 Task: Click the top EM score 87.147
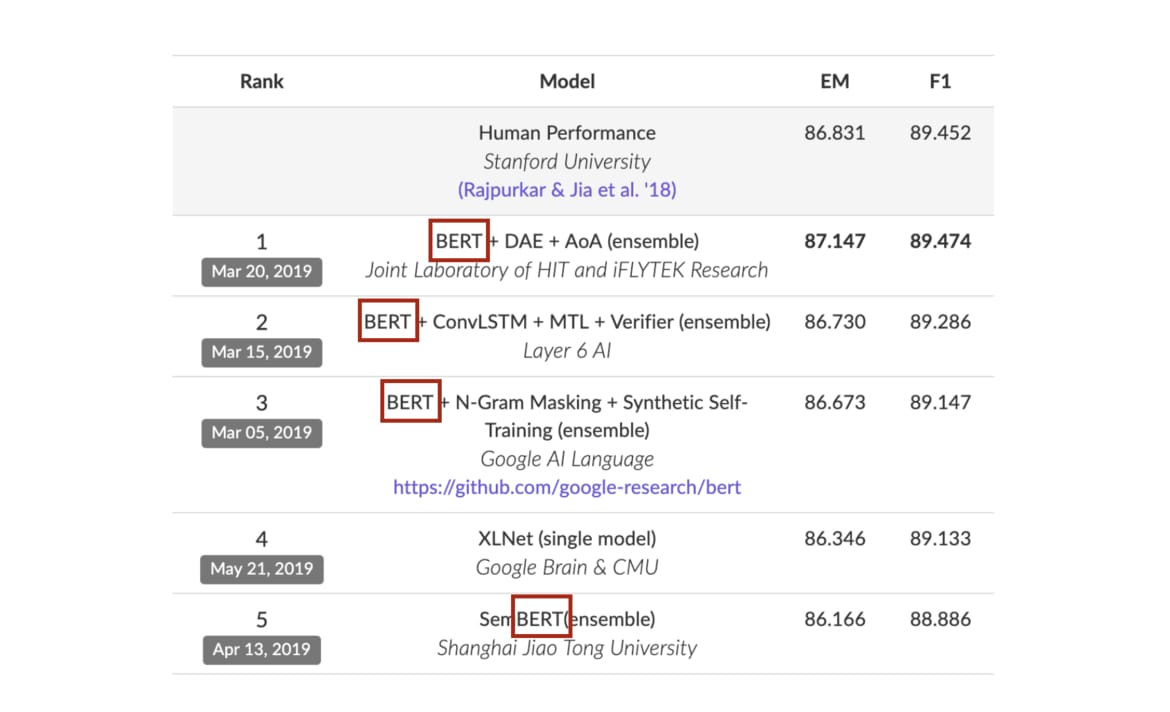click(834, 242)
